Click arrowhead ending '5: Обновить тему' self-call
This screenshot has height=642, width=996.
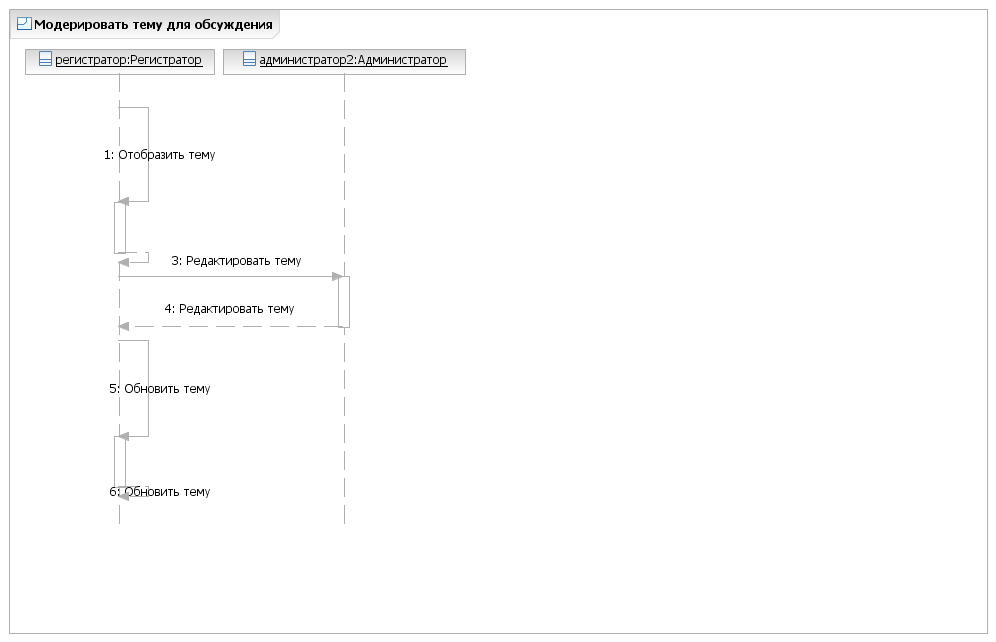pyautogui.click(x=124, y=436)
